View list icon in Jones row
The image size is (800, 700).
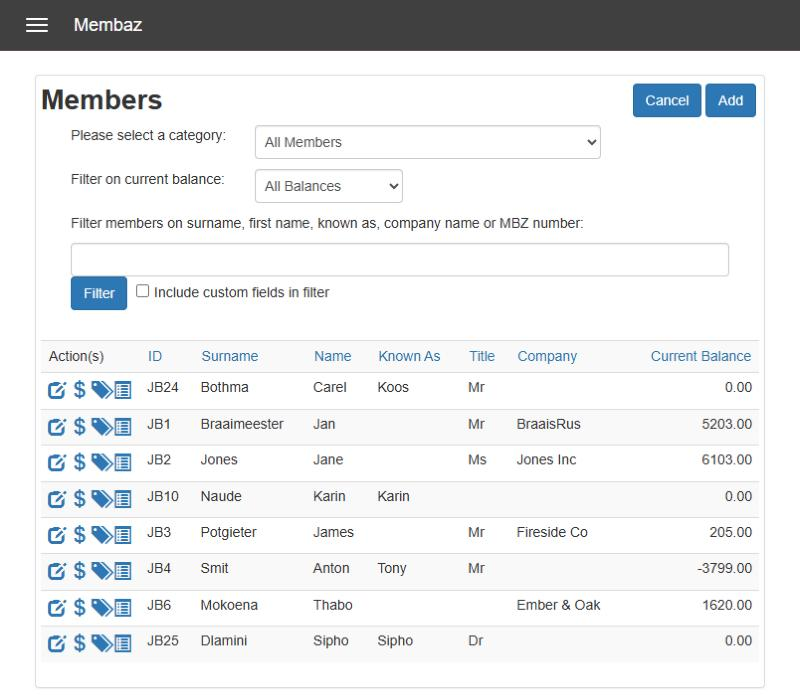[x=122, y=462]
